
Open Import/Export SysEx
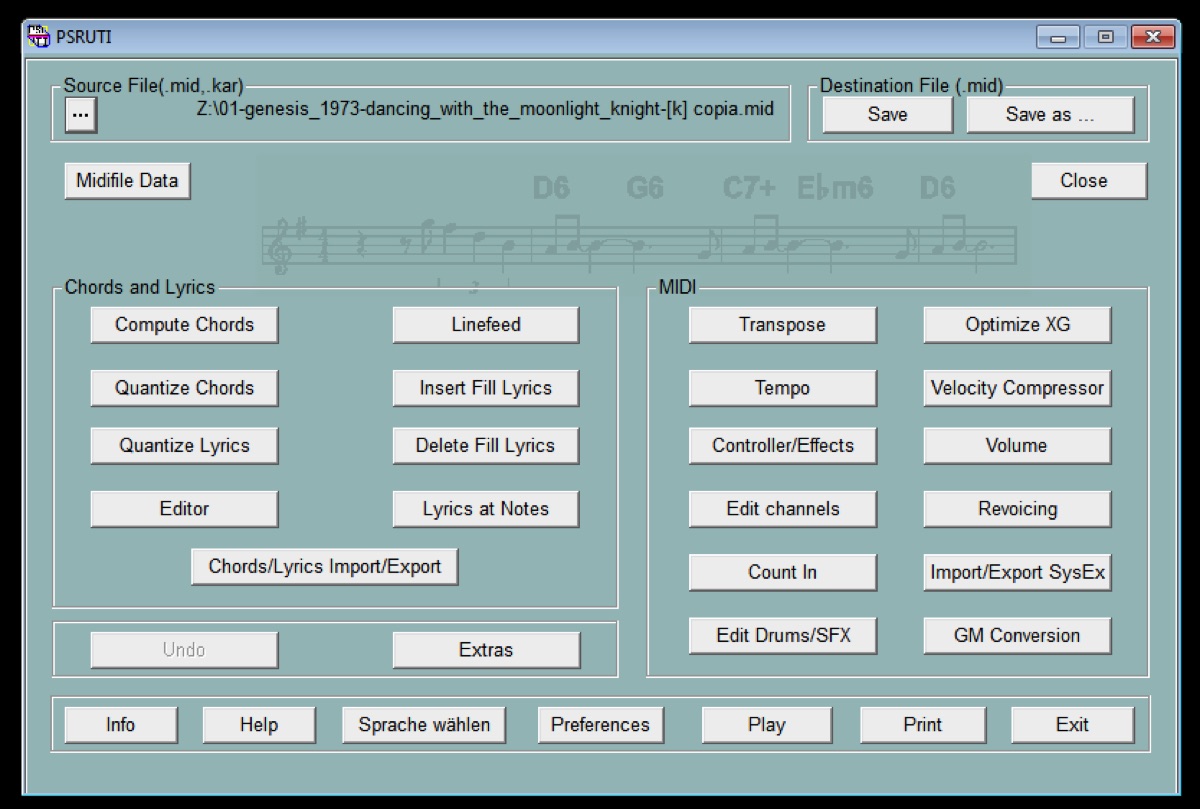click(x=1017, y=572)
